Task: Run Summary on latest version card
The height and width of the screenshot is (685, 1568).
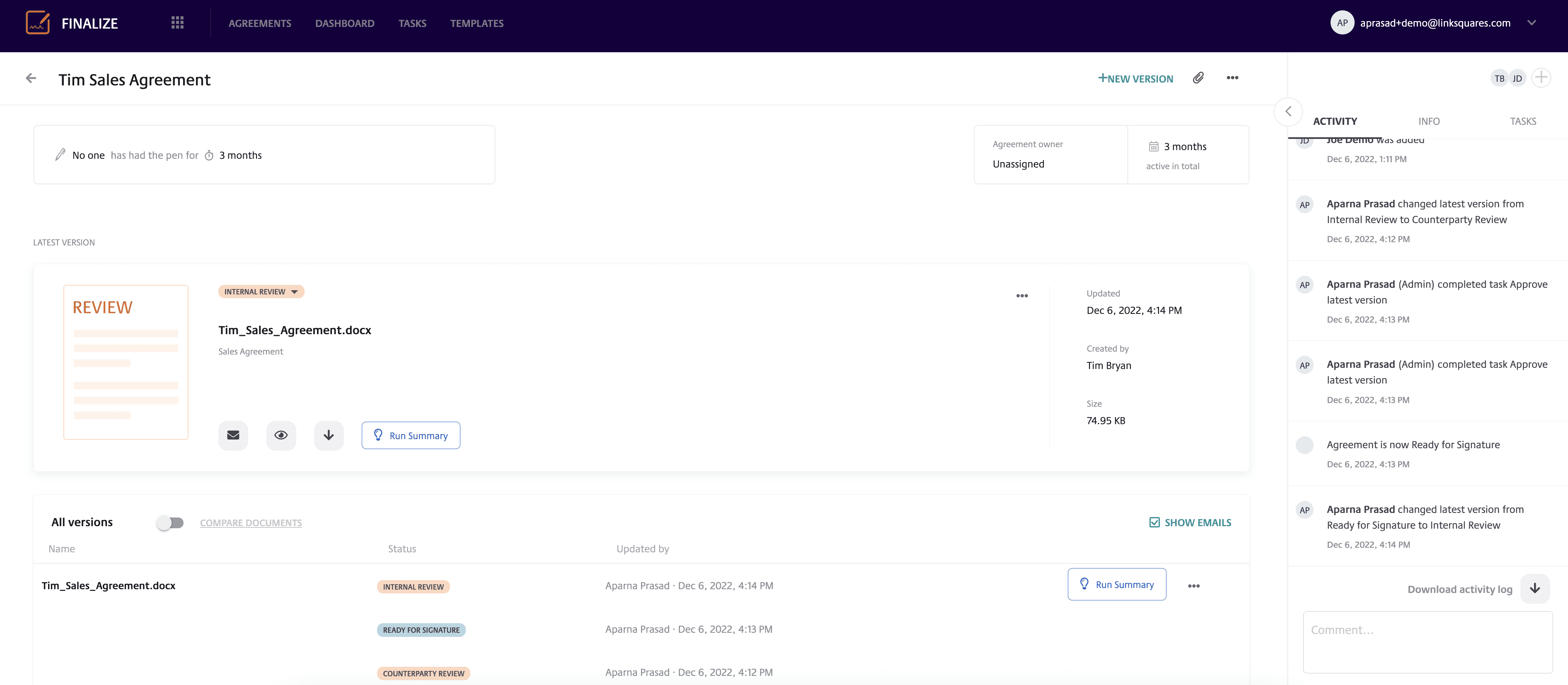Action: [x=411, y=435]
